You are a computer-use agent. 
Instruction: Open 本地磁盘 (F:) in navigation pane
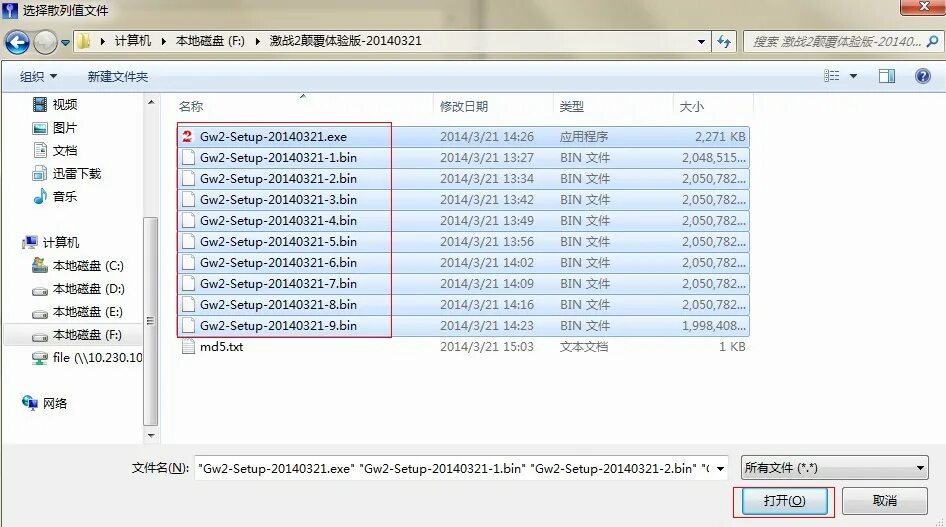coord(77,335)
